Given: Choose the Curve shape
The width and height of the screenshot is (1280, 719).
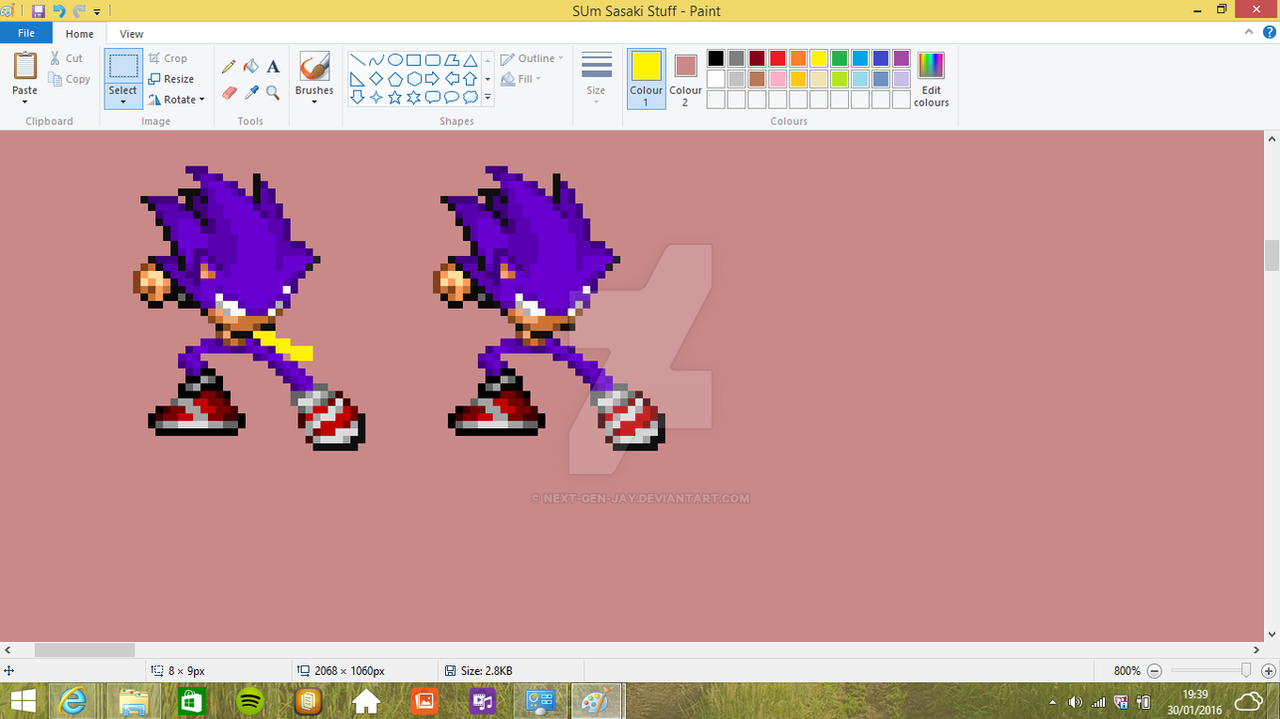Looking at the screenshot, I should point(376,60).
